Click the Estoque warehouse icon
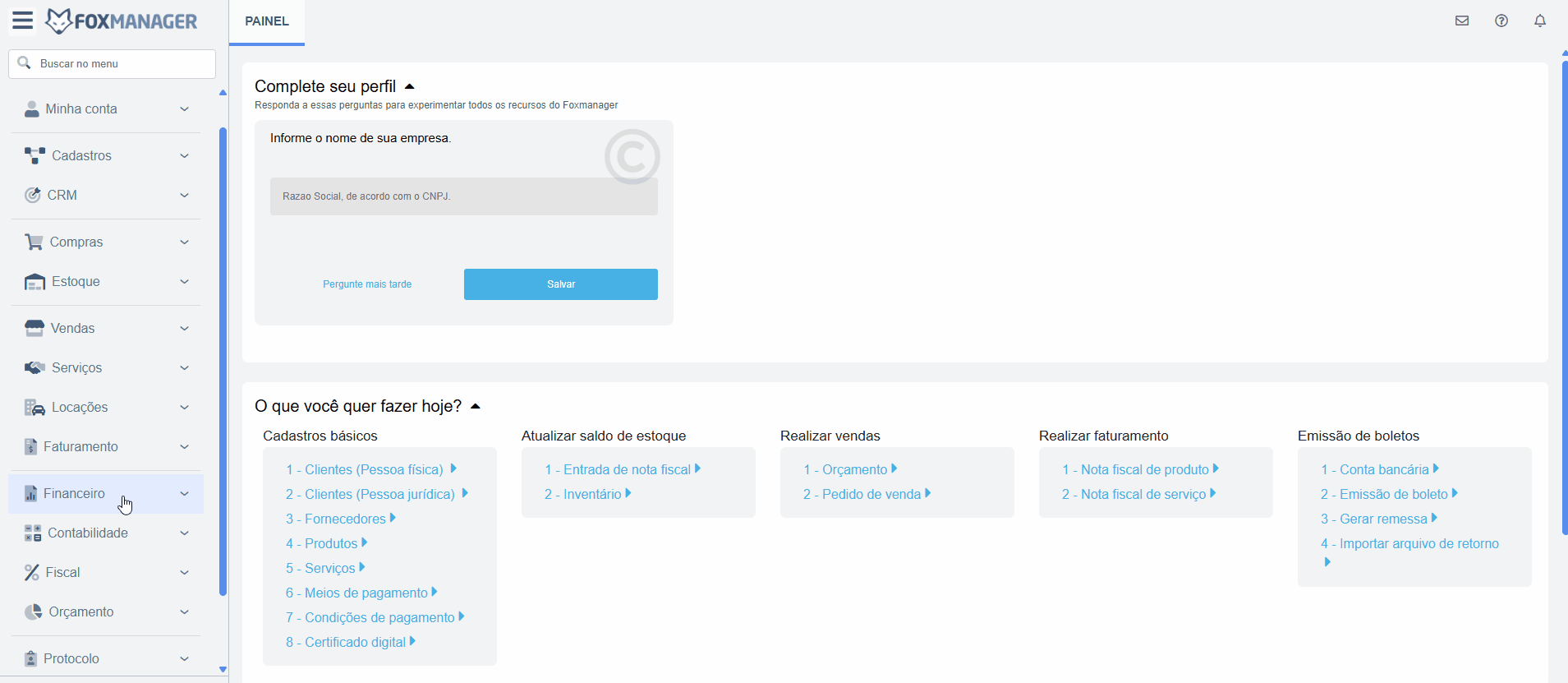 pyautogui.click(x=34, y=282)
